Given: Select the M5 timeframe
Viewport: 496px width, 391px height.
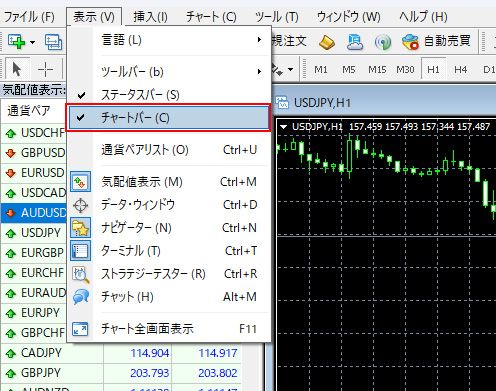Looking at the screenshot, I should 349,70.
